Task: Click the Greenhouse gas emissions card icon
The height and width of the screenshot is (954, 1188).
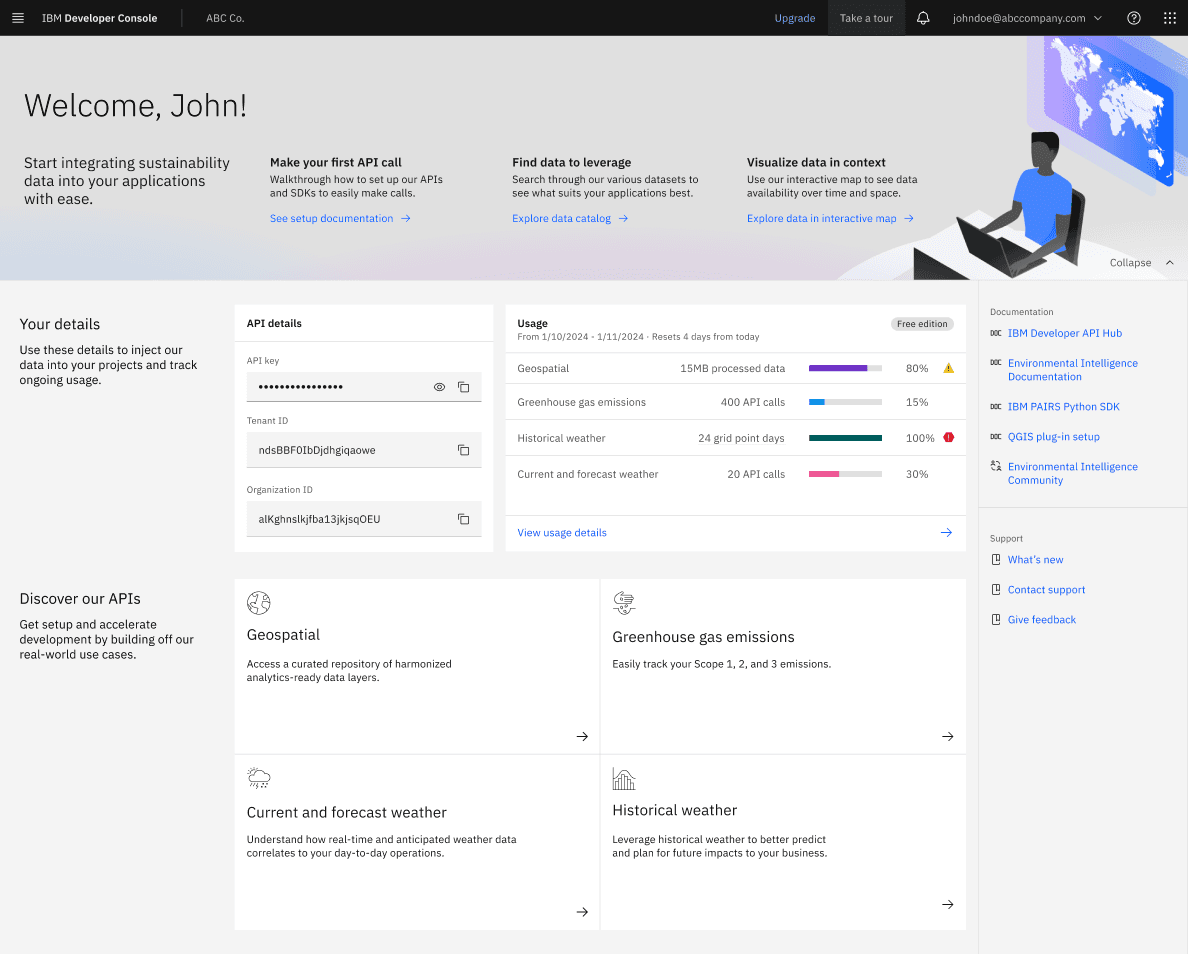Action: pyautogui.click(x=624, y=603)
